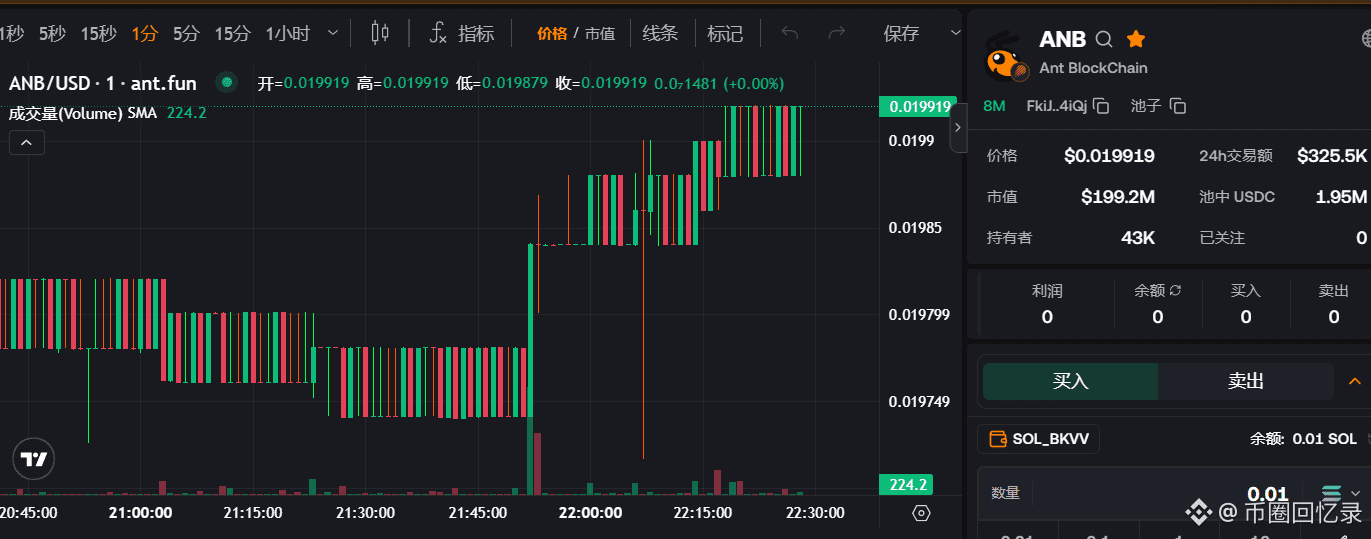Click the 成交量(Volume) SMA indicator label

[x=83, y=113]
